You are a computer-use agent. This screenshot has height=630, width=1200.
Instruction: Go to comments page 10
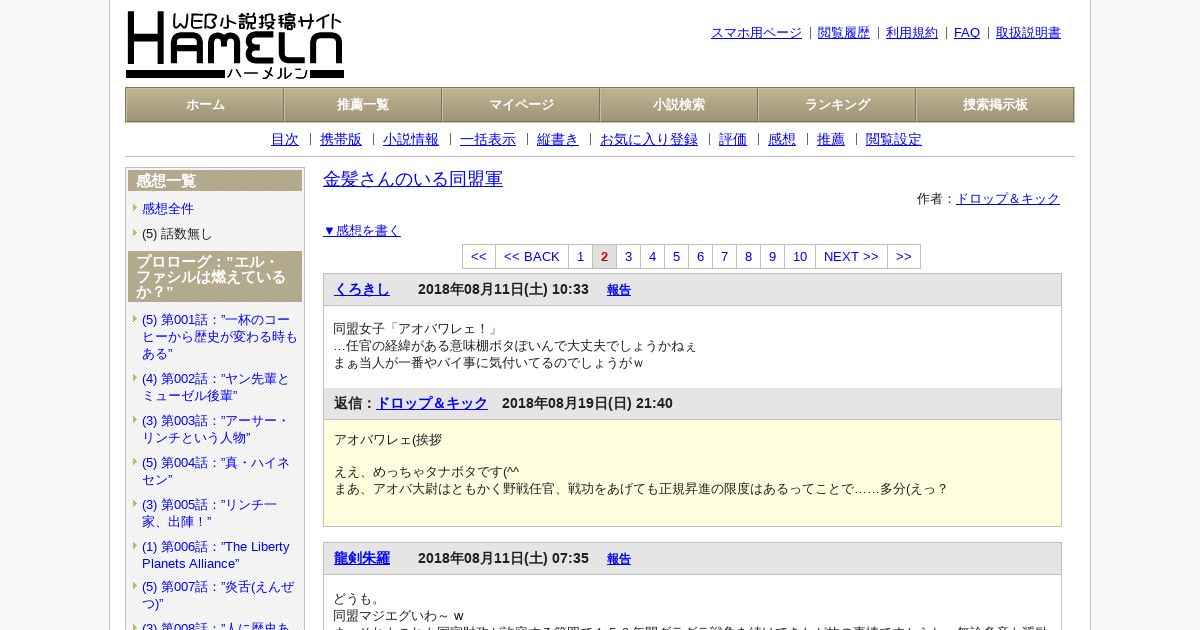(800, 256)
